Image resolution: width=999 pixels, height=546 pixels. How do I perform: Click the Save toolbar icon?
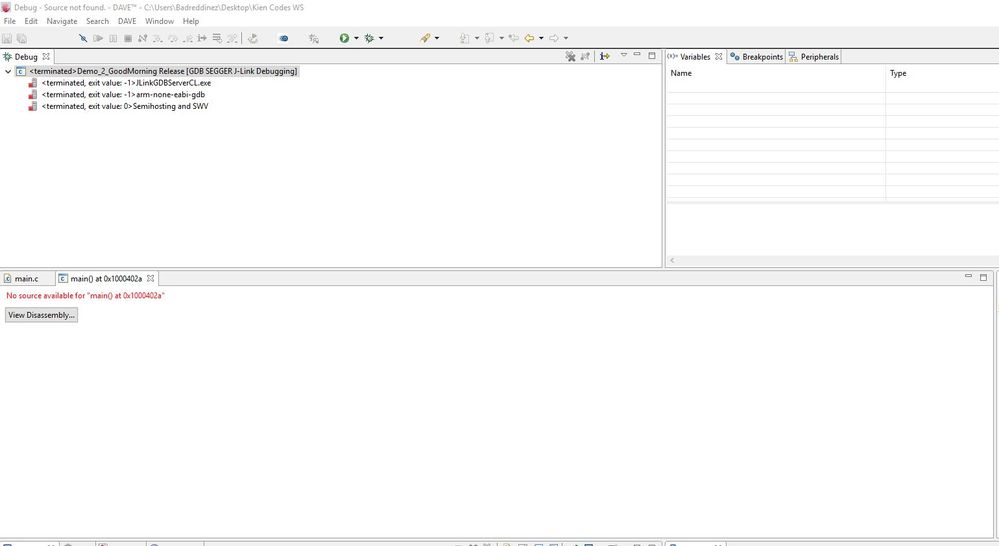[7, 38]
